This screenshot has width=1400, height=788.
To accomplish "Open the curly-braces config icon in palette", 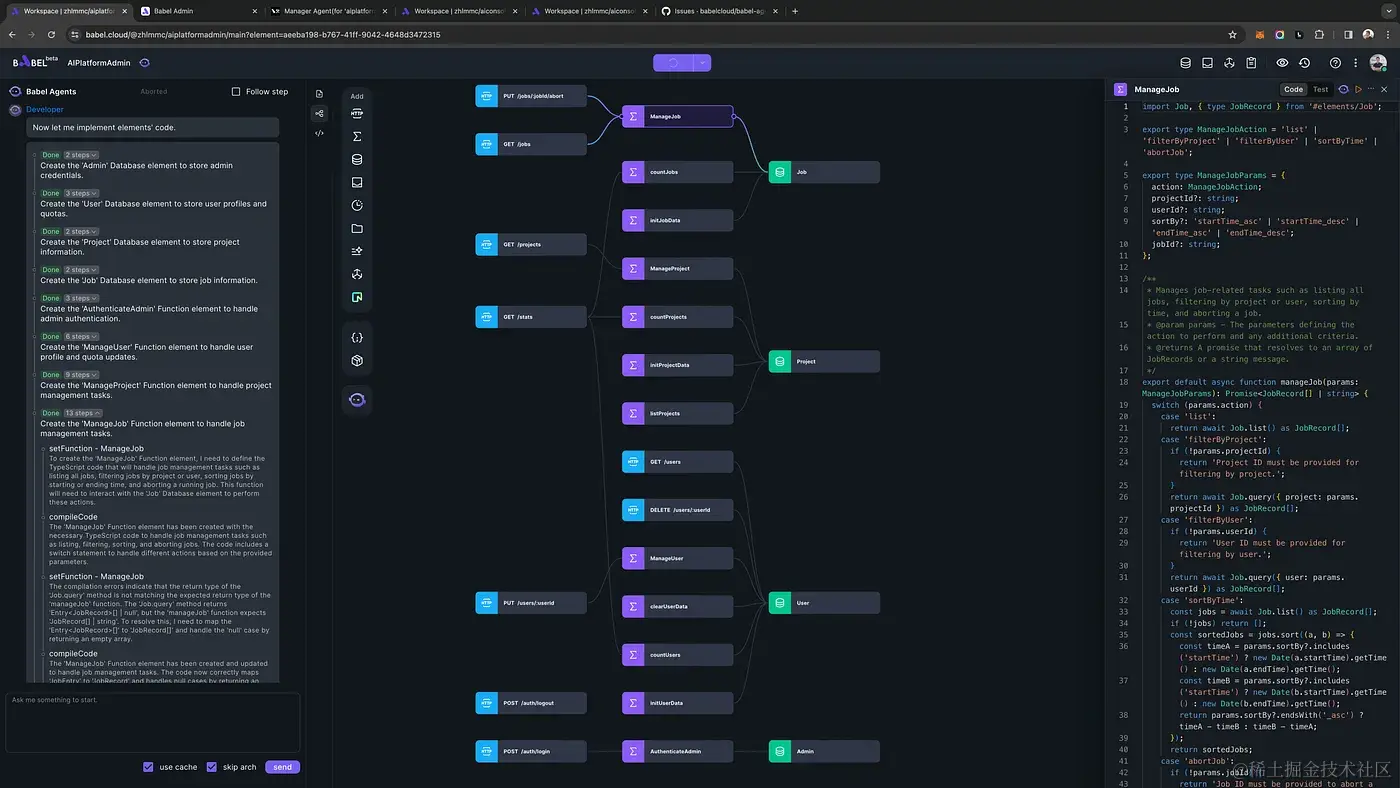I will (x=357, y=338).
